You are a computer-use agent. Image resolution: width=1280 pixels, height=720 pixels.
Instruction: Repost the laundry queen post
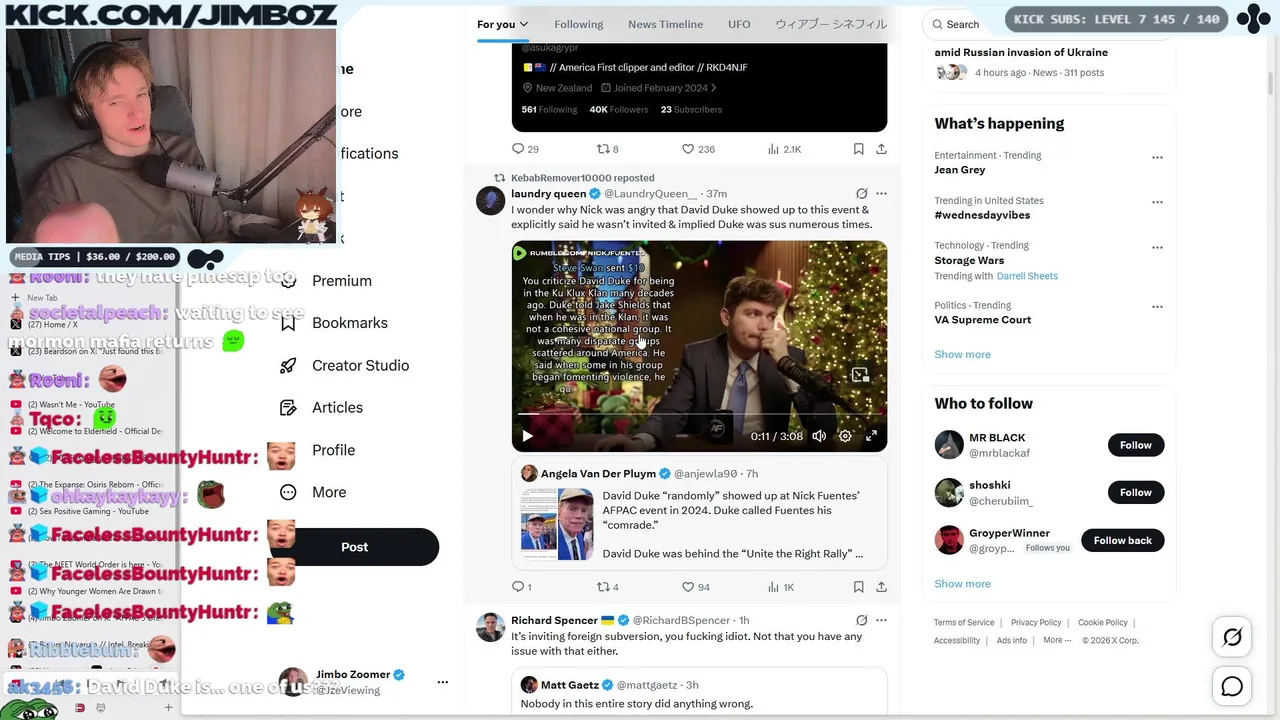pos(603,587)
